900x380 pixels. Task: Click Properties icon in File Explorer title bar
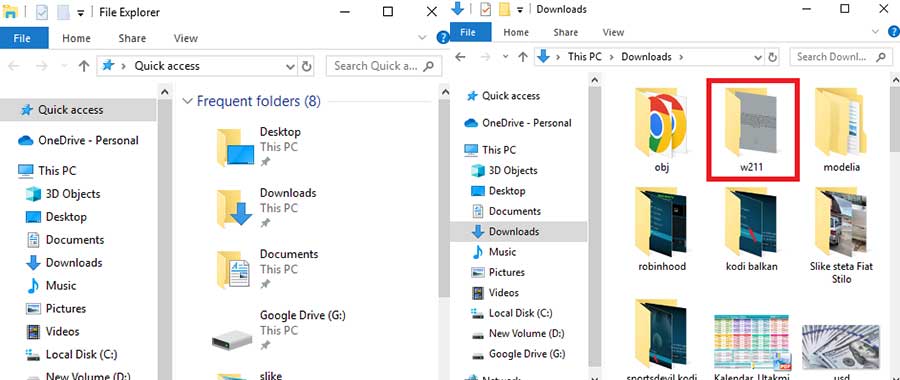(x=42, y=12)
